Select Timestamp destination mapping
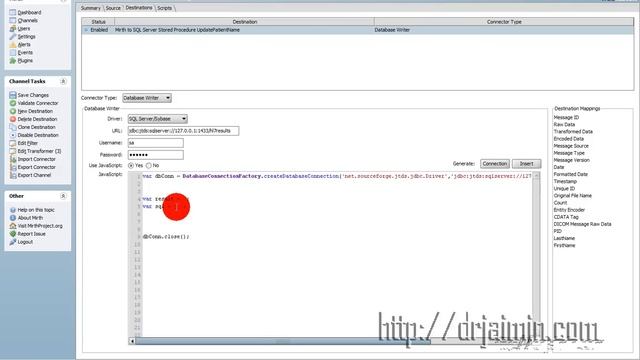640x360 pixels. 565,181
